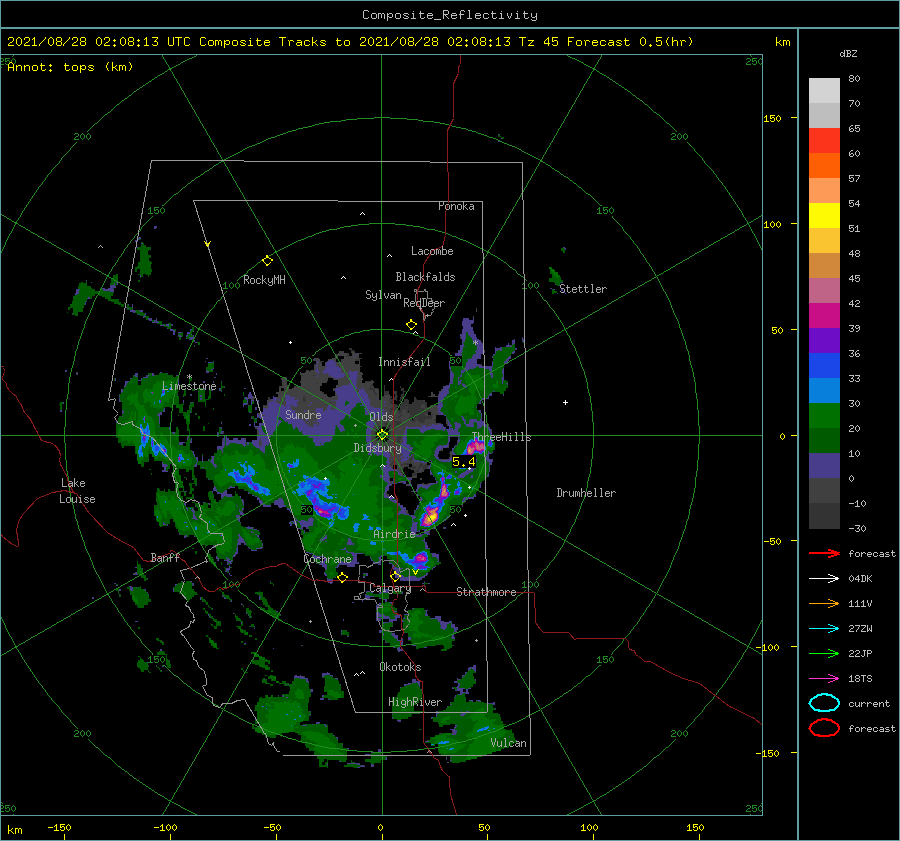The height and width of the screenshot is (841, 900).
Task: Click the Olds town label
Action: 381,417
